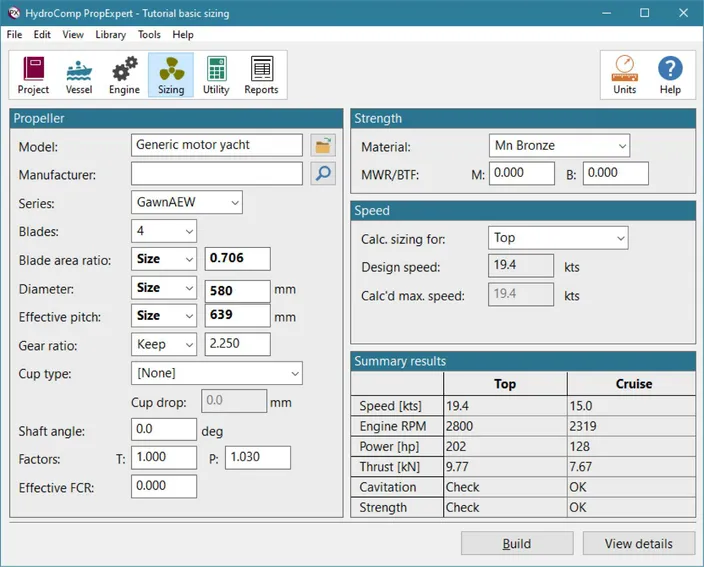The height and width of the screenshot is (567, 704).
Task: Open the Gear ratio Keep dropdown
Action: 164,344
